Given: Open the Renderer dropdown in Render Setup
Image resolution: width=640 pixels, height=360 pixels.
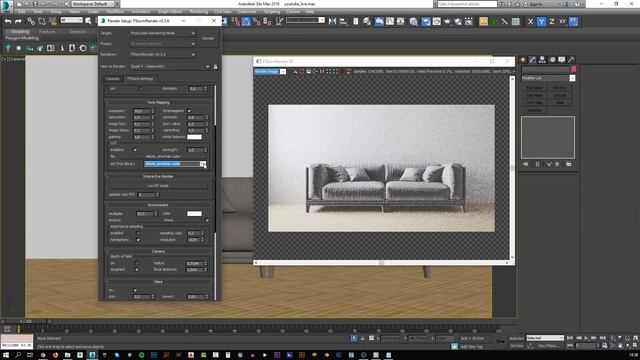Looking at the screenshot, I should tap(162, 54).
